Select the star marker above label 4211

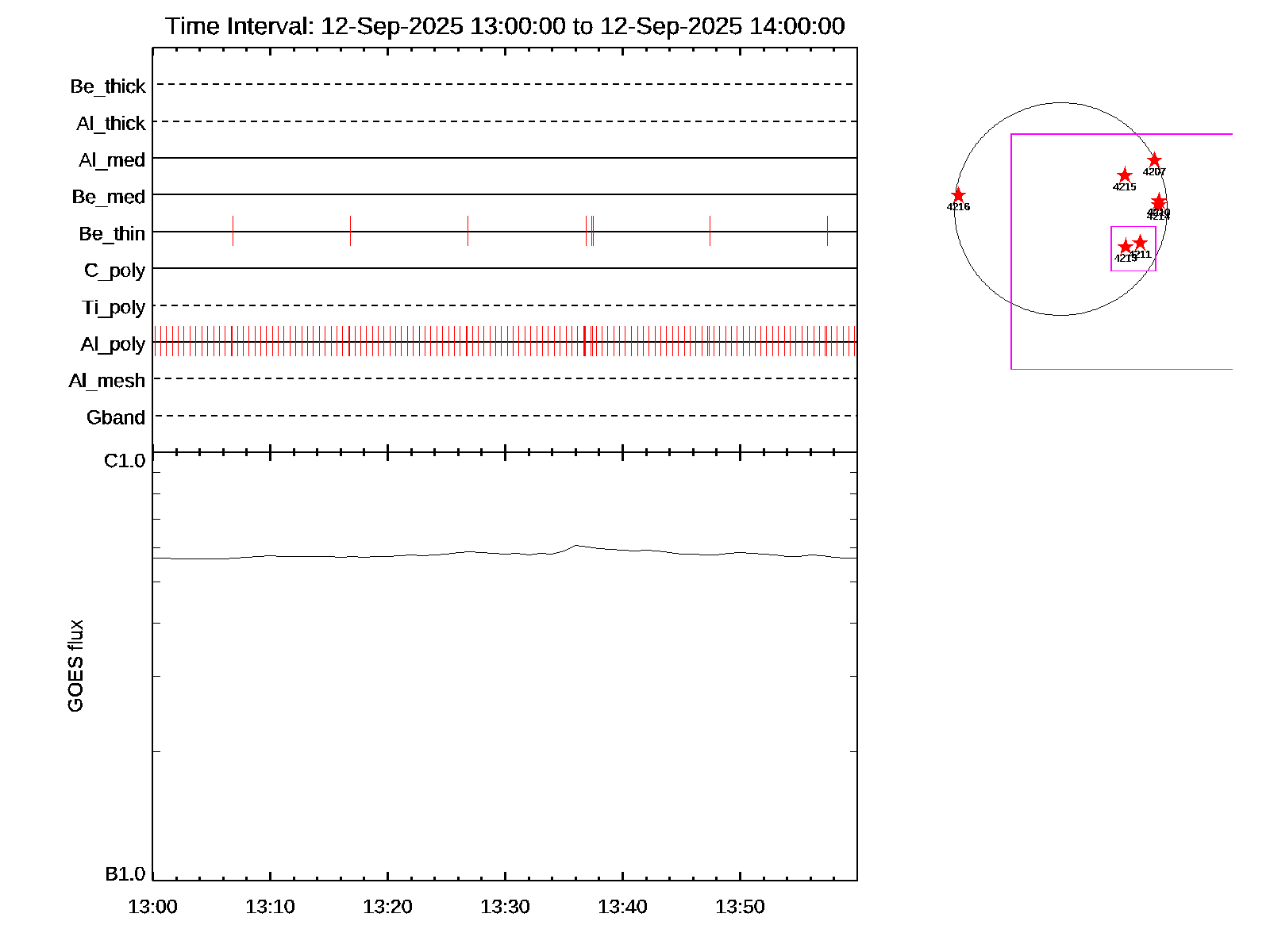coord(1140,242)
